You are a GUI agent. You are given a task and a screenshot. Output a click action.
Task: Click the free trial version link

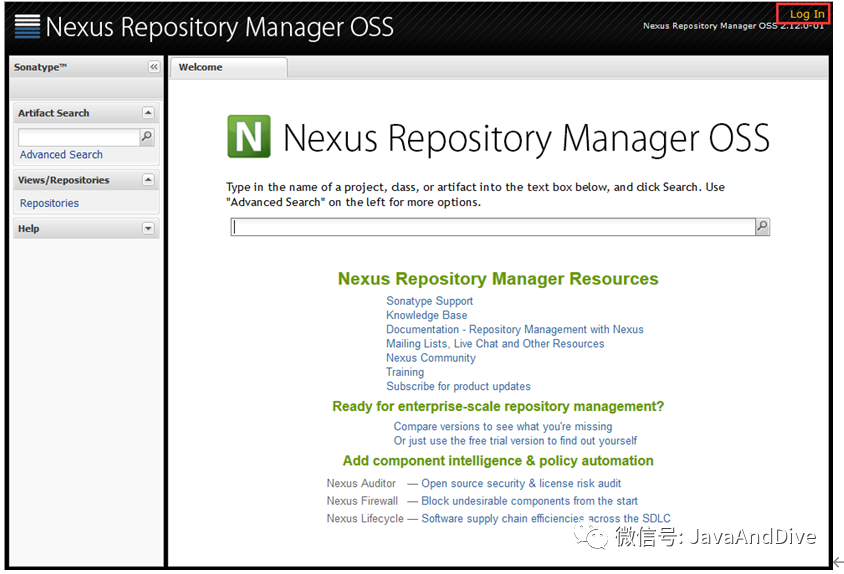(515, 440)
